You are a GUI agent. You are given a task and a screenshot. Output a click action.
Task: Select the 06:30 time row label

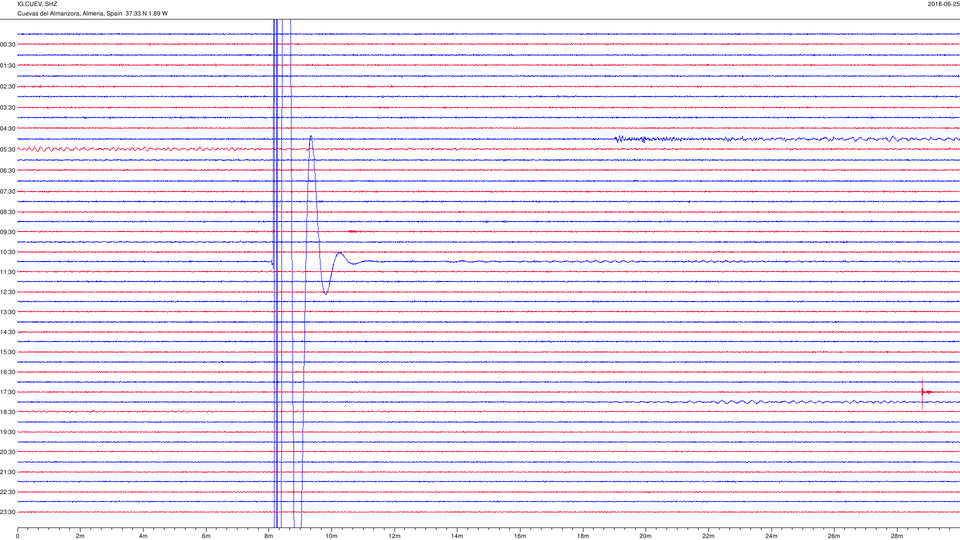(x=8, y=171)
